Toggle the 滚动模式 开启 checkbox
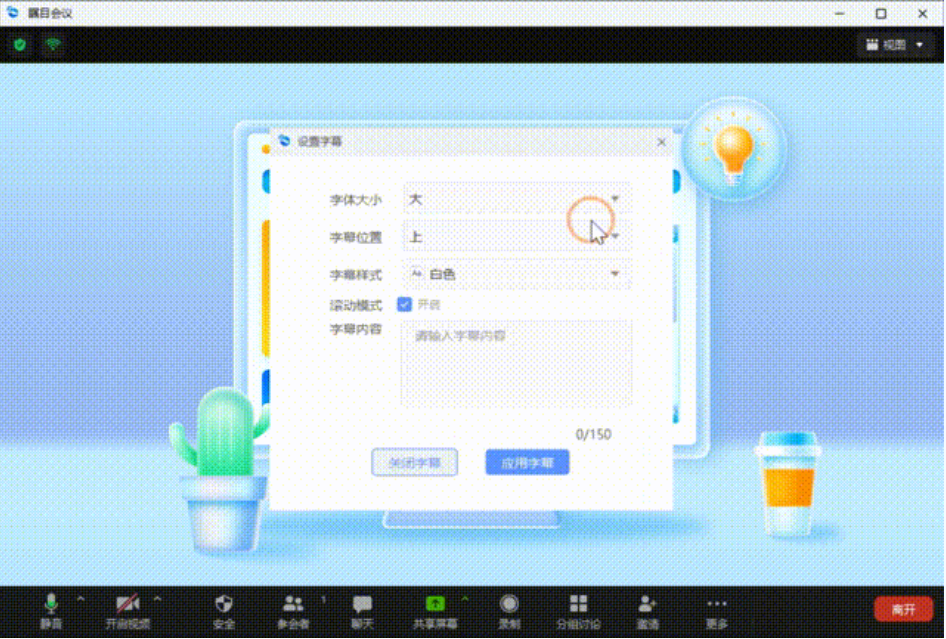Viewport: 946px width, 639px height. [x=405, y=304]
